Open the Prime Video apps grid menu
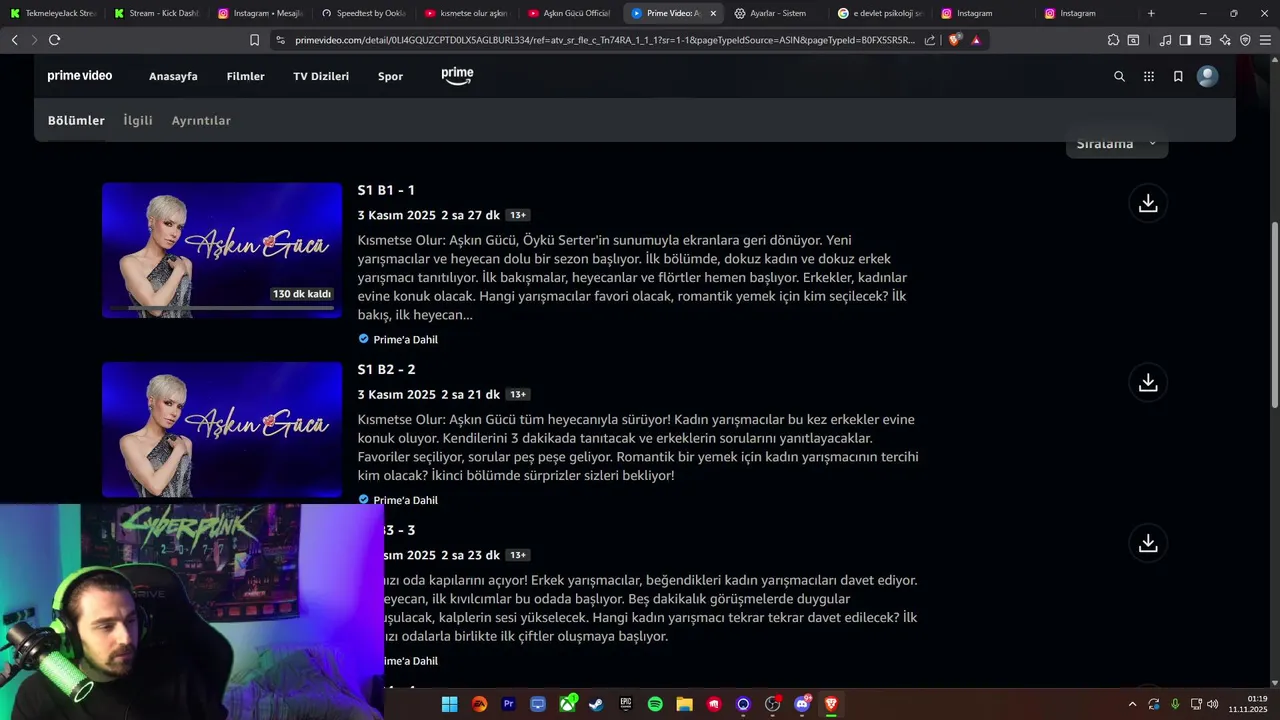 click(1149, 76)
